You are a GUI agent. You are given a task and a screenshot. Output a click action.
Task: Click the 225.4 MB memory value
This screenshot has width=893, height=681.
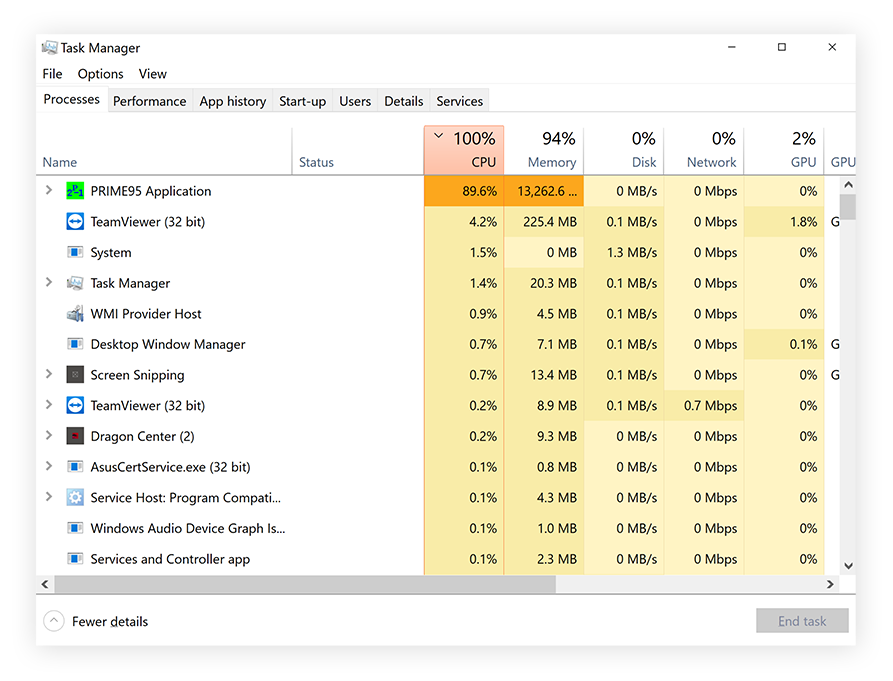(x=550, y=222)
